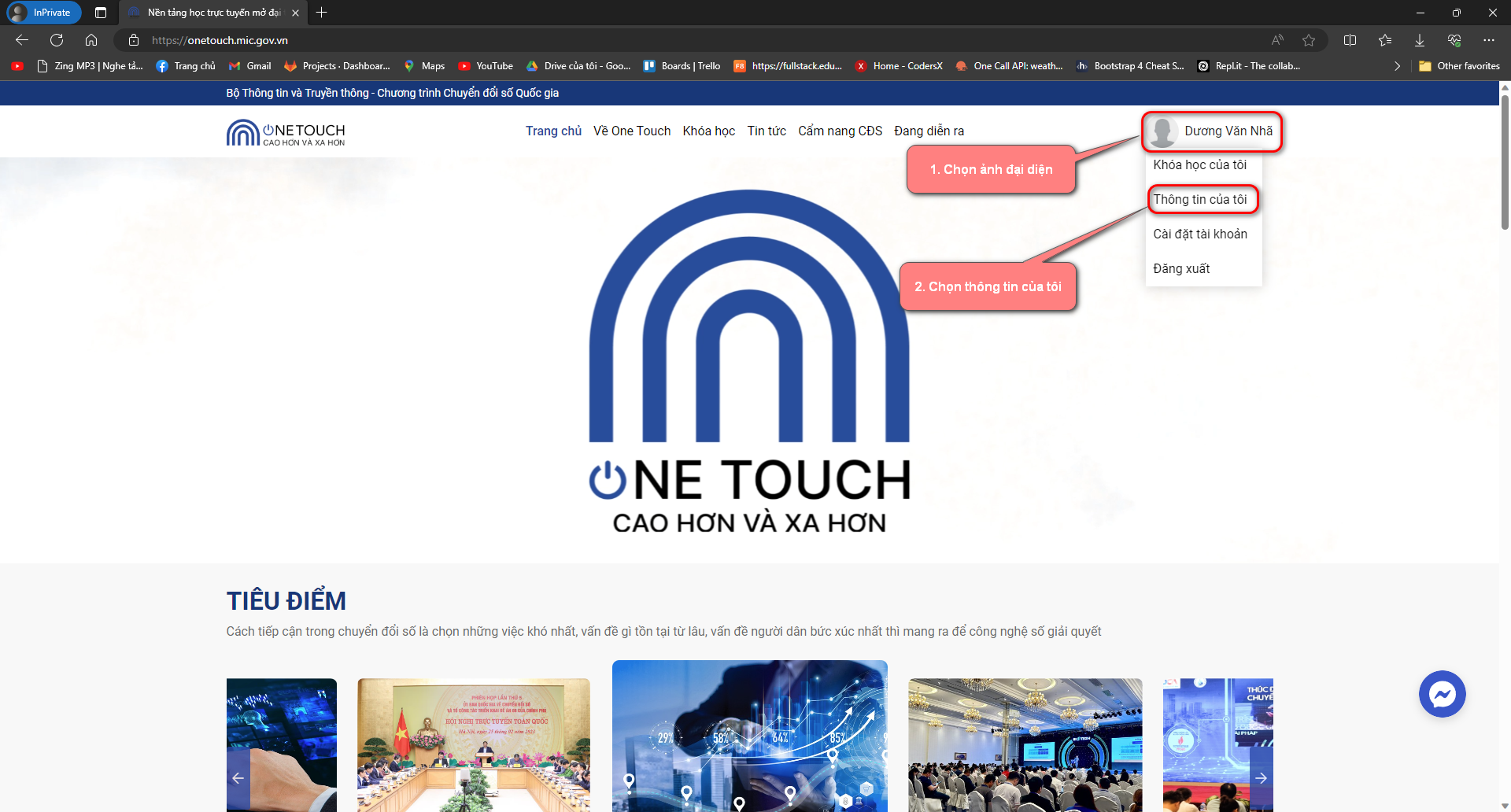Select 'Thông tin của tôi' menu item

click(x=1200, y=200)
